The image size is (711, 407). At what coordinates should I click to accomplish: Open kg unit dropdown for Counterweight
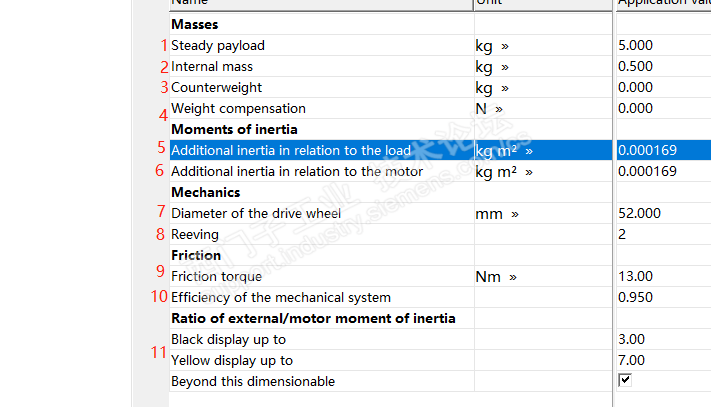tap(504, 88)
